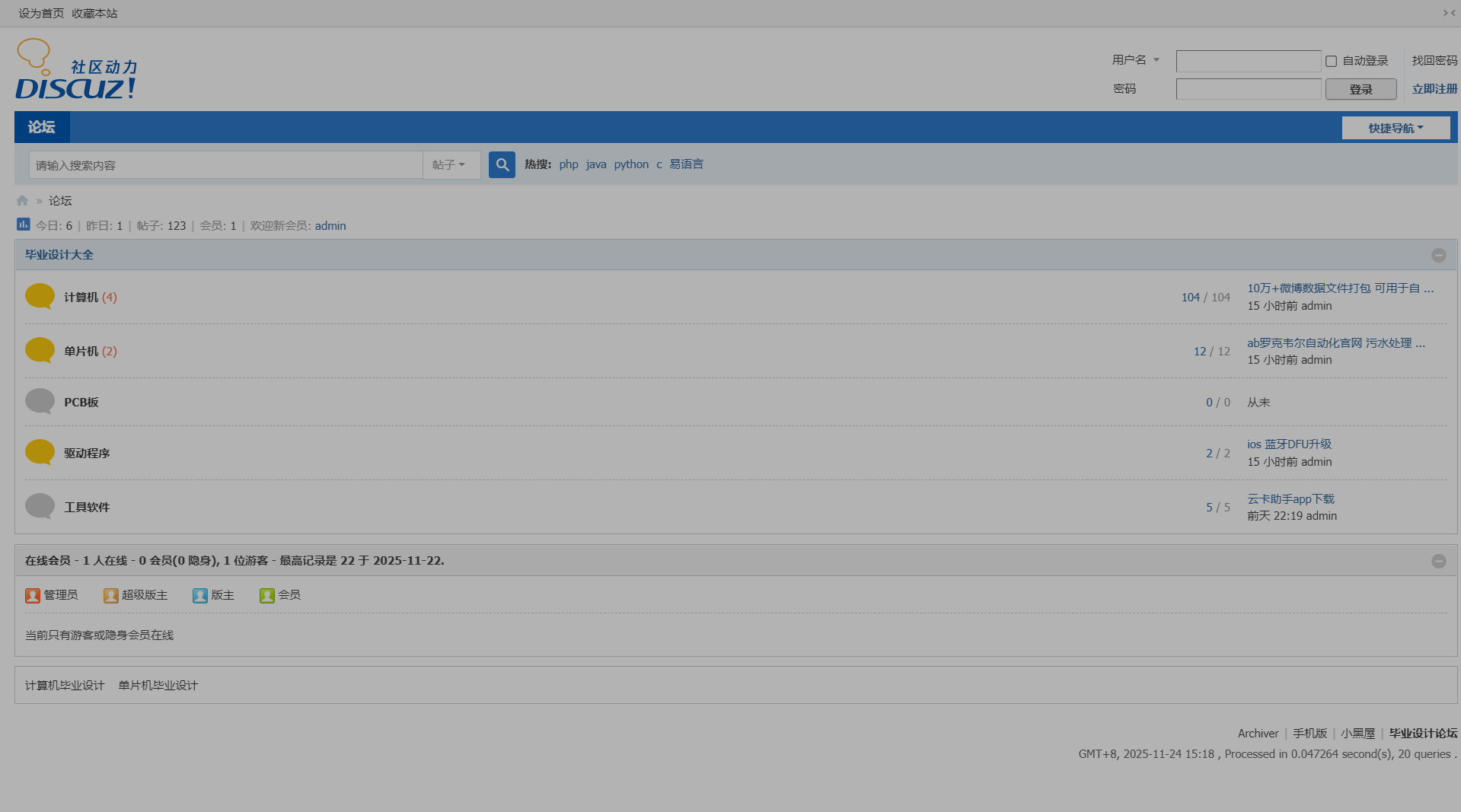Click the 计算机 forum bubble icon

coord(40,296)
